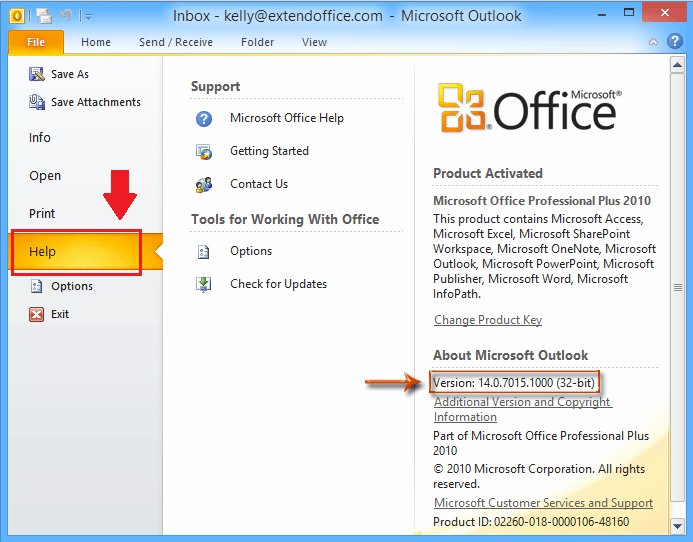Image resolution: width=693 pixels, height=542 pixels.
Task: Click the scrollbar up arrow
Action: [677, 65]
